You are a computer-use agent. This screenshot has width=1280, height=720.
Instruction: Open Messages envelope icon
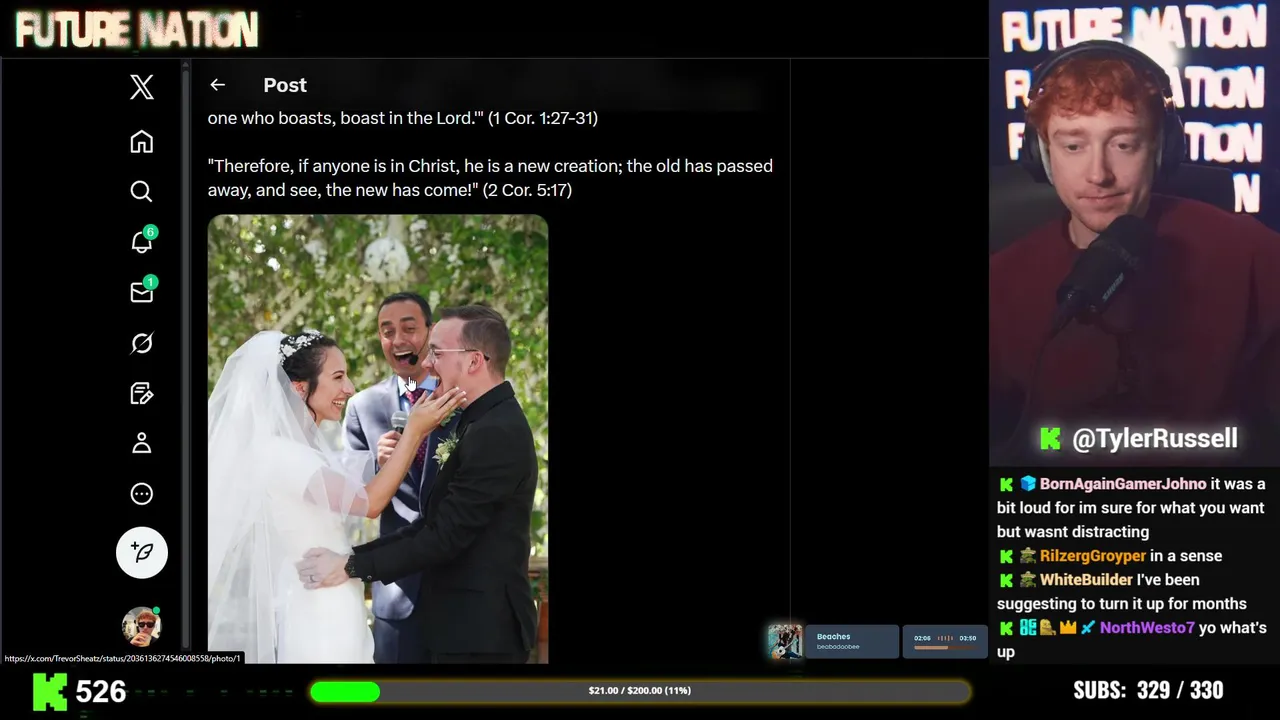[142, 291]
